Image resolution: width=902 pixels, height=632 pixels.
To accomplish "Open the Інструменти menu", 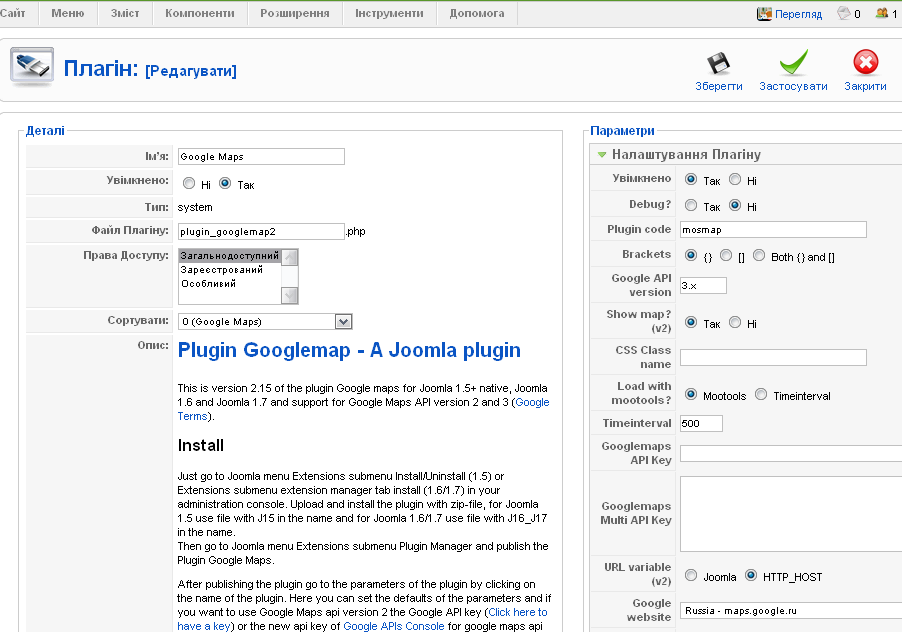I will pos(389,13).
